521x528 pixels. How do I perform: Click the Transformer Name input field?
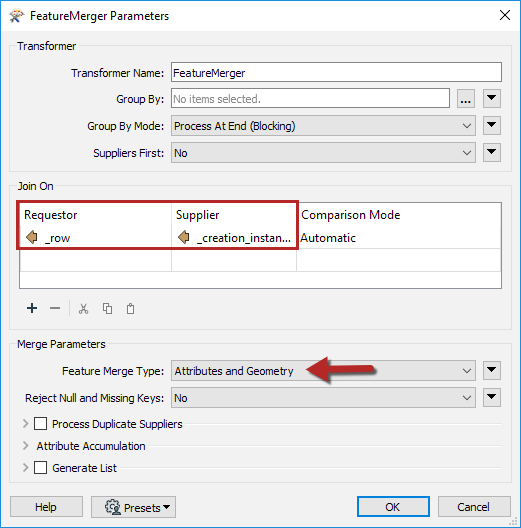[x=336, y=72]
